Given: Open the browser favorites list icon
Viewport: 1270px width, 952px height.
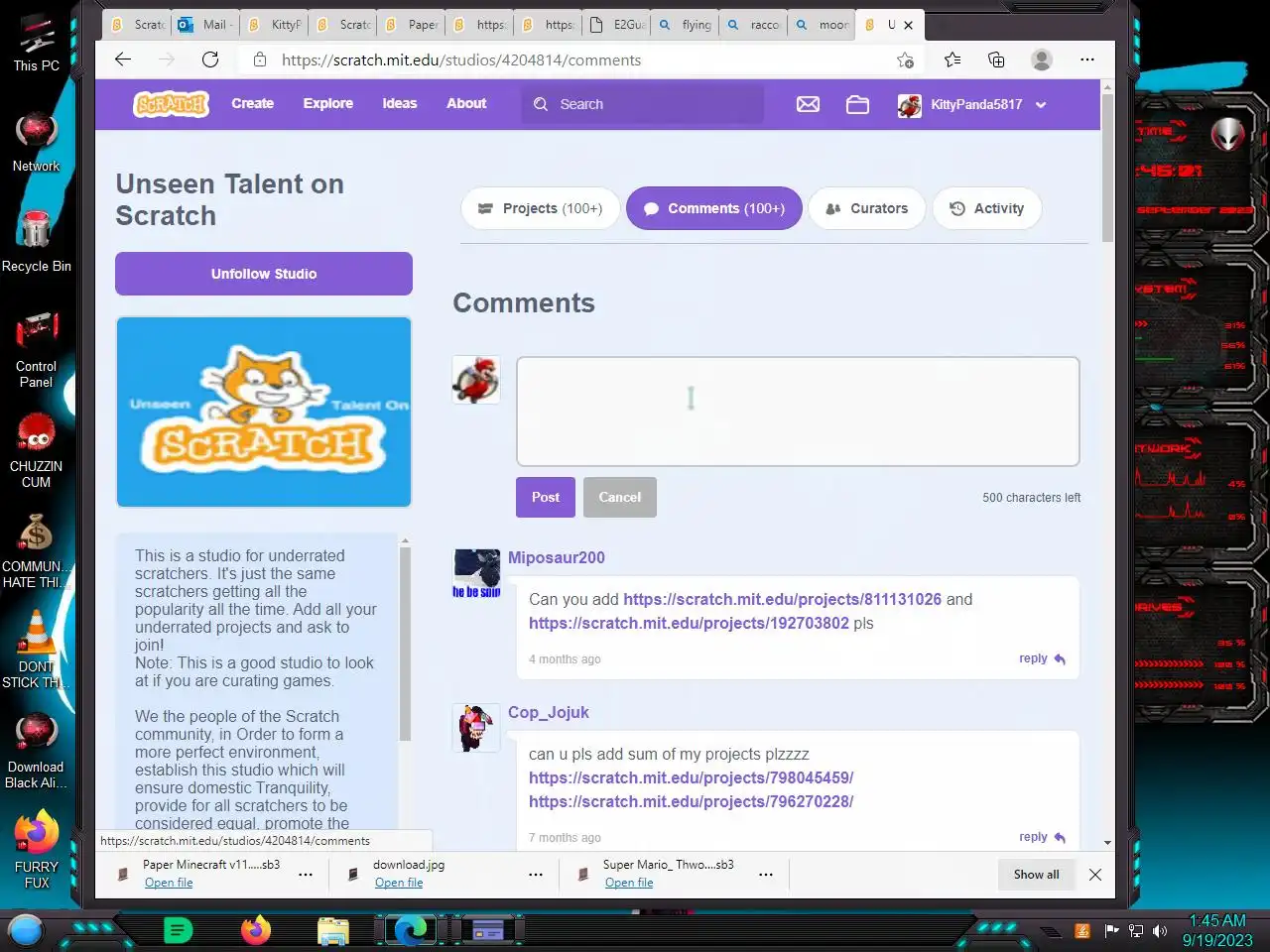Looking at the screenshot, I should tap(952, 59).
